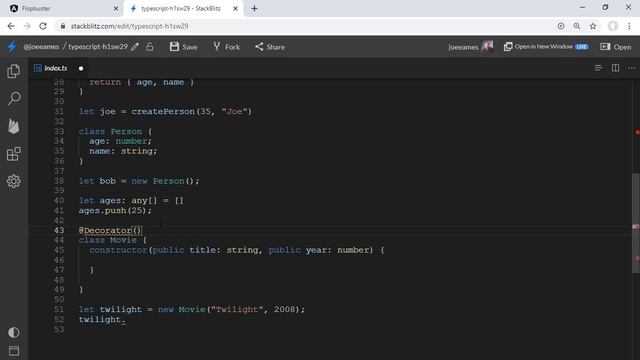Click line number 43

point(59,230)
